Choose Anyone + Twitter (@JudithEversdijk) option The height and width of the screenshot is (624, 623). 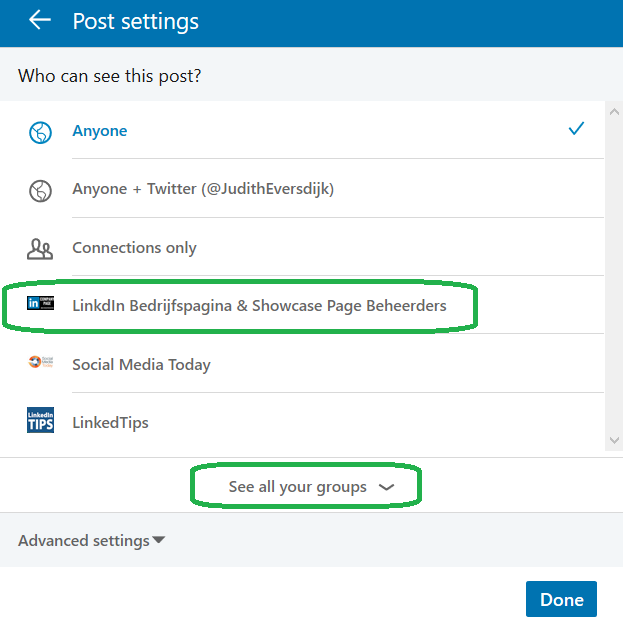(302, 189)
